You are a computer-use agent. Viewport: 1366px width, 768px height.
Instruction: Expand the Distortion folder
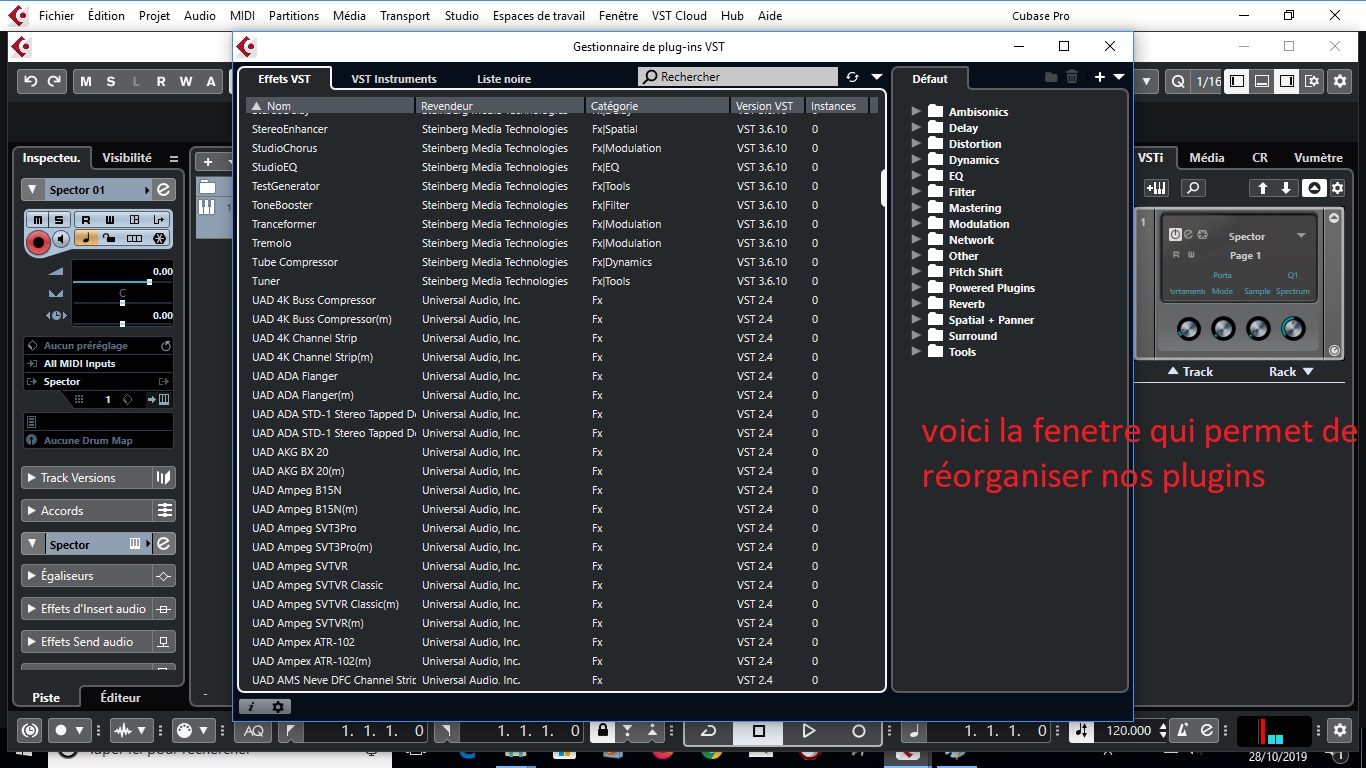(x=916, y=144)
